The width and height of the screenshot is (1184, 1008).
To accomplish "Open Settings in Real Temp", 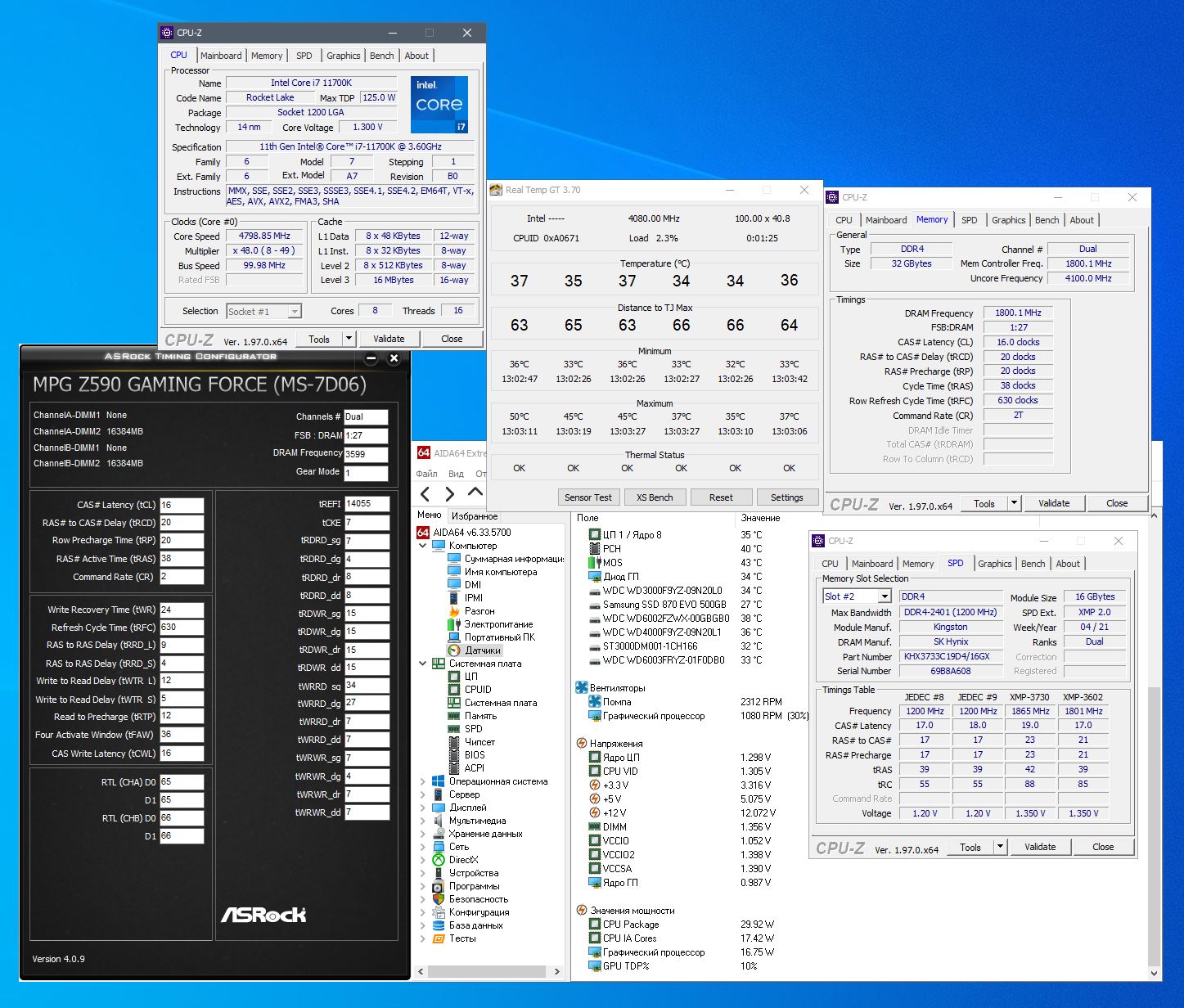I will click(787, 497).
